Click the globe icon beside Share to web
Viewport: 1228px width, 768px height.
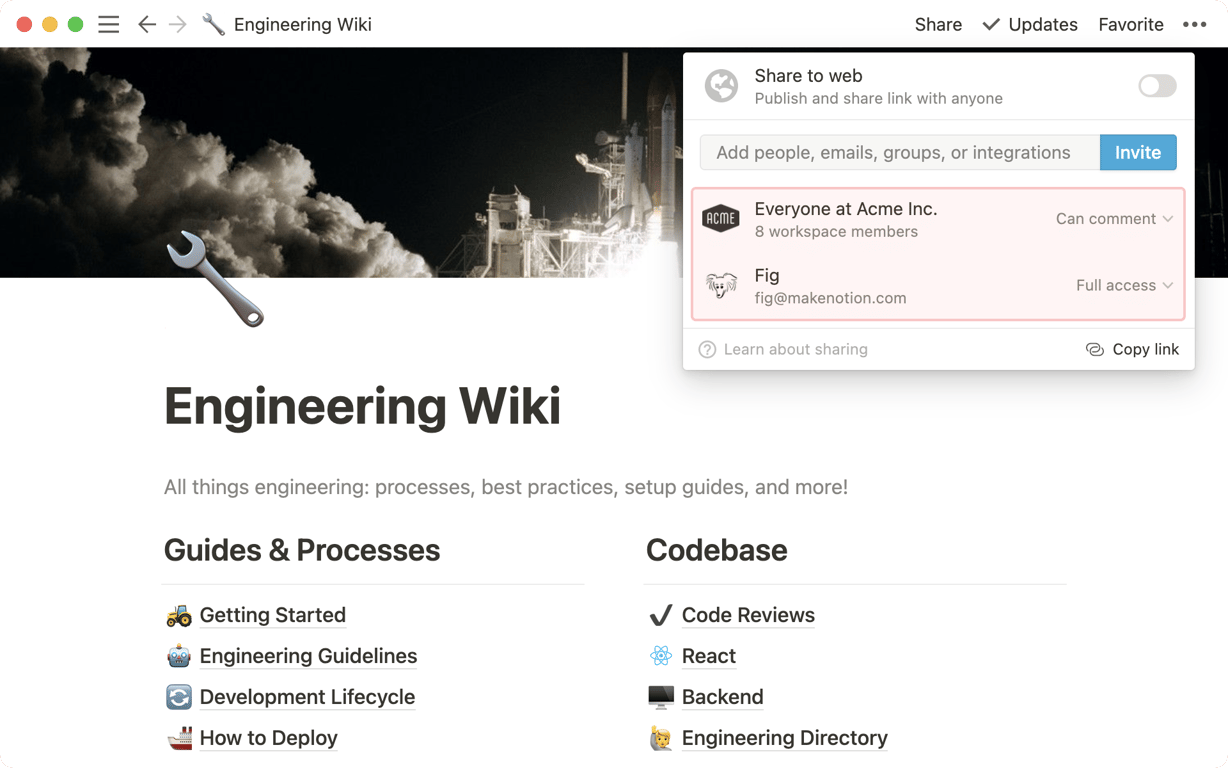tap(721, 86)
